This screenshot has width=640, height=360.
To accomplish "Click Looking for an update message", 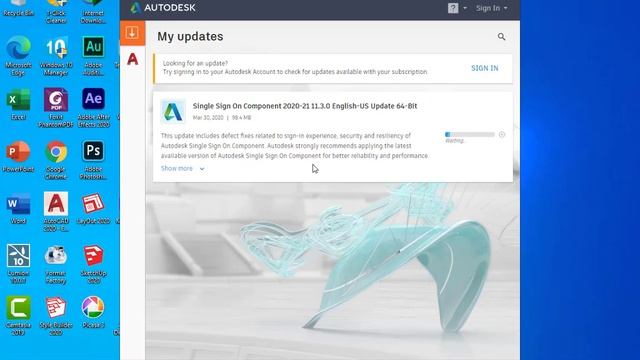I will click(x=195, y=63).
